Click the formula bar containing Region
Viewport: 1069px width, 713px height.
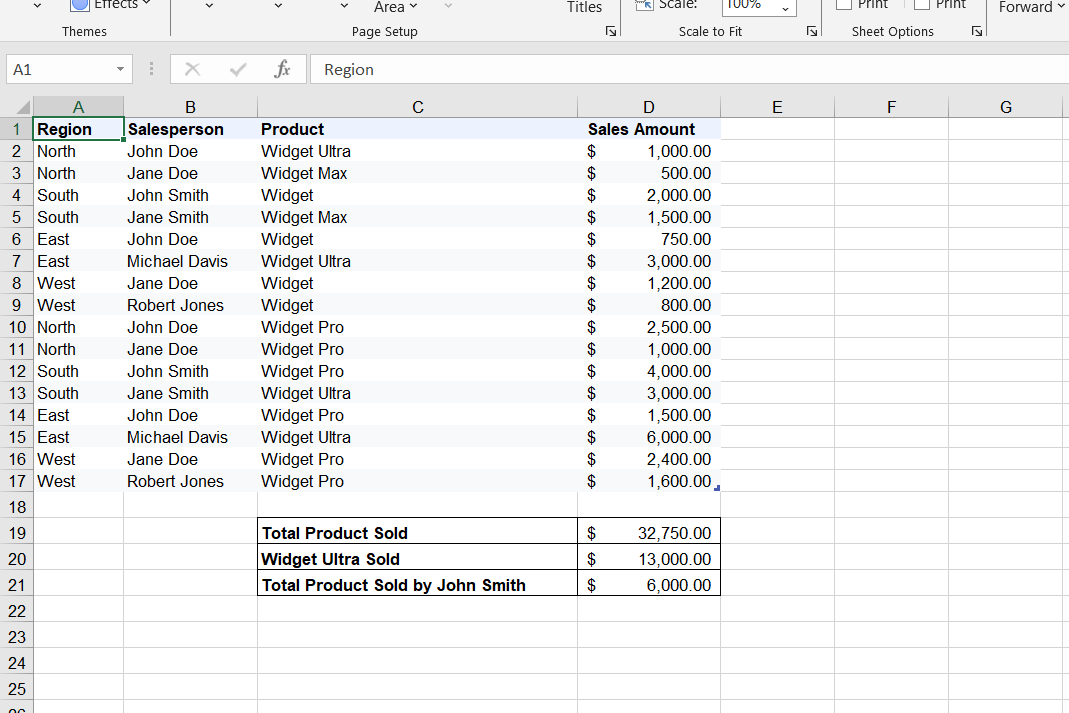click(689, 69)
